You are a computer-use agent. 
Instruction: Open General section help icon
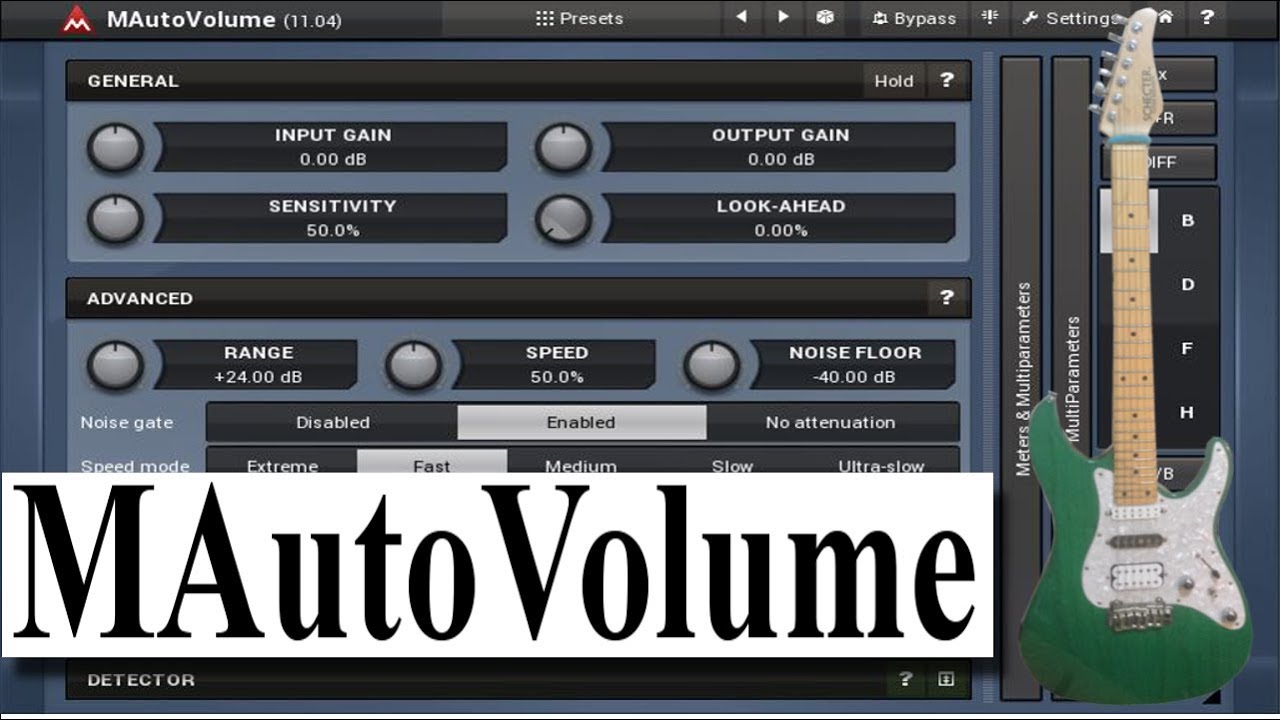tap(946, 81)
